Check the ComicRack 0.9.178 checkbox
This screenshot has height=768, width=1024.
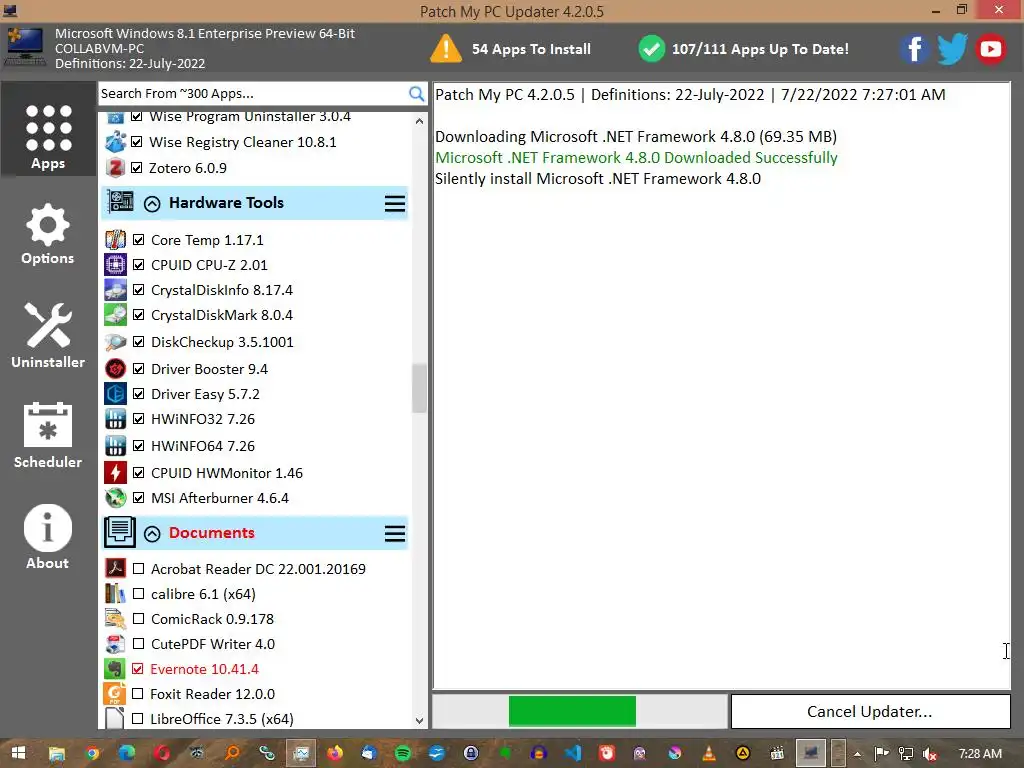click(138, 618)
